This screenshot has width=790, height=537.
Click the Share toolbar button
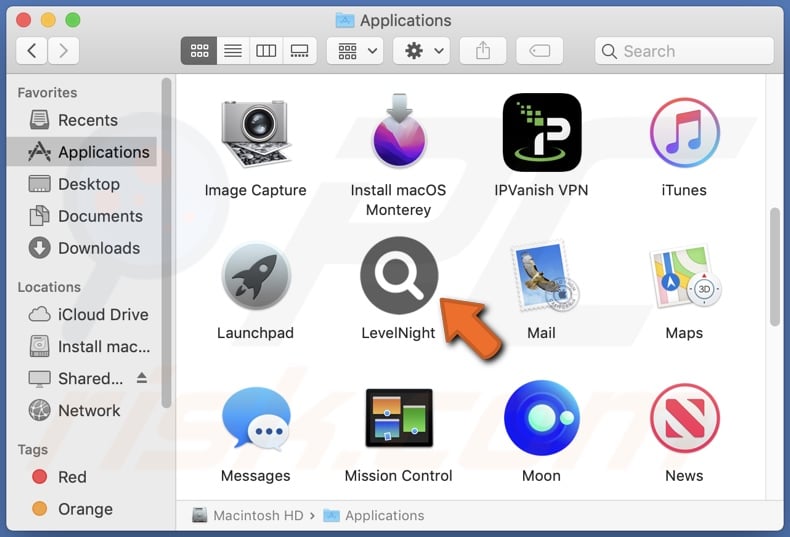pos(483,51)
